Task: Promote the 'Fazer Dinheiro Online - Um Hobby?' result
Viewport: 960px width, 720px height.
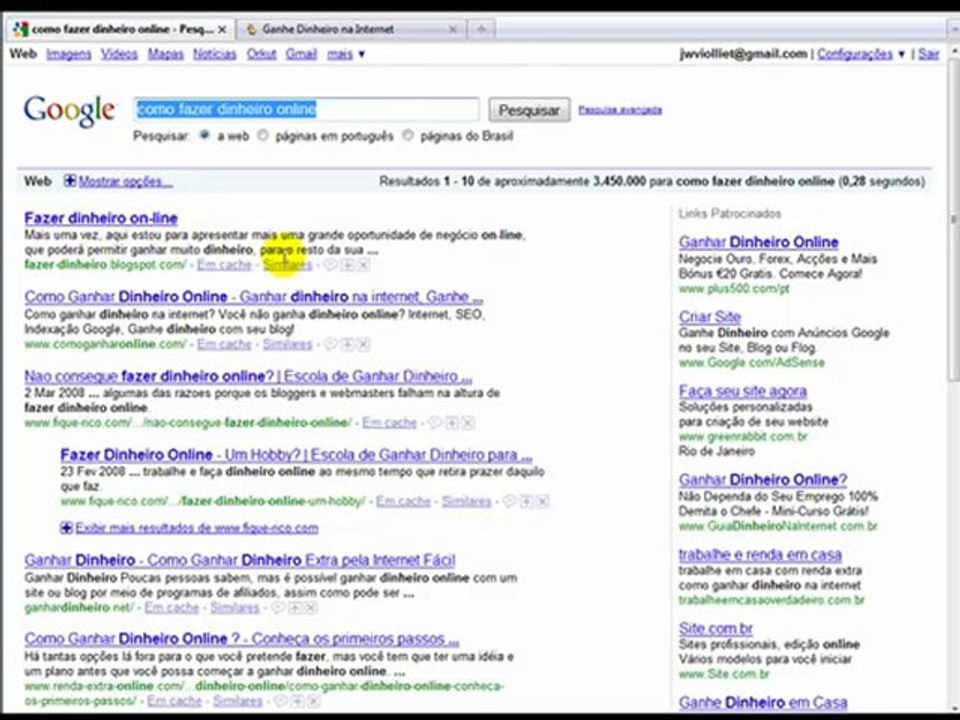Action: (527, 501)
